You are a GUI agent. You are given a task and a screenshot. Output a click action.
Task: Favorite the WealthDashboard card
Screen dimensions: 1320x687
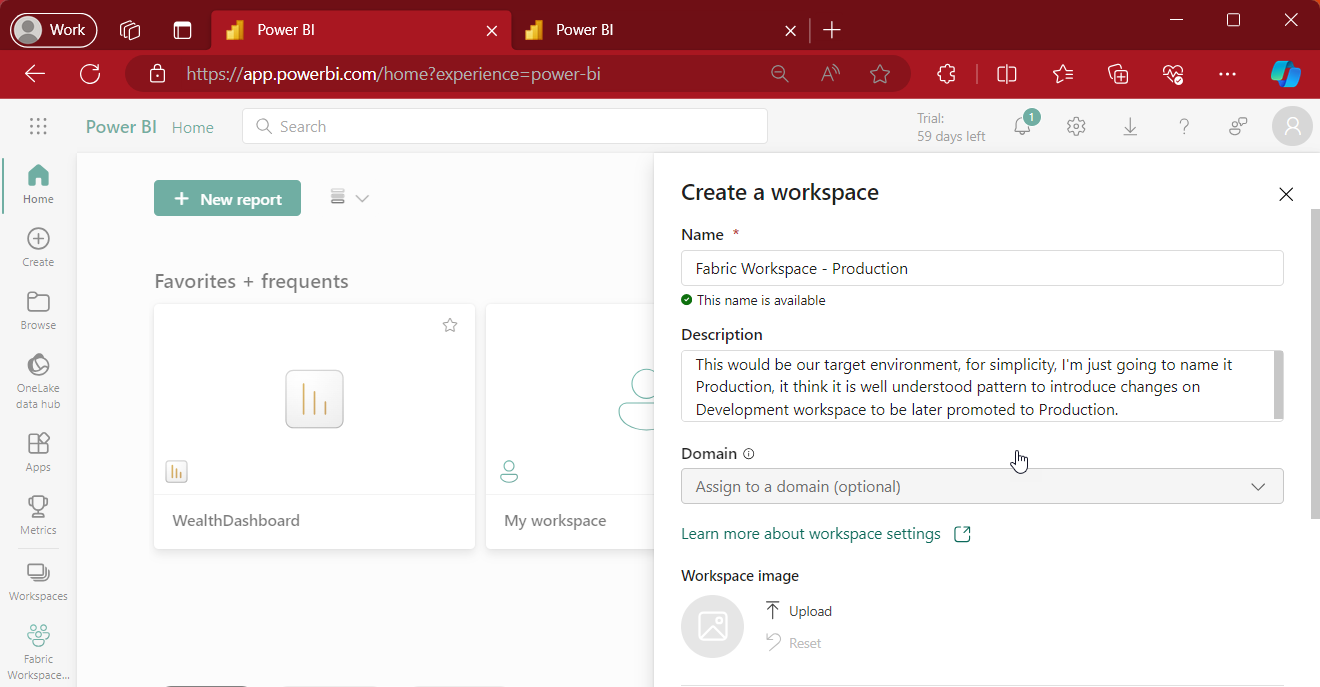point(449,325)
